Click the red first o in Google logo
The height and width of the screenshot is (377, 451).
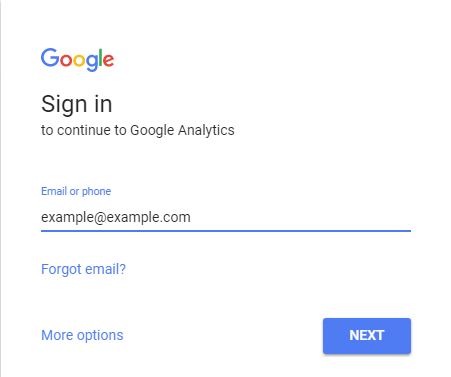66,61
